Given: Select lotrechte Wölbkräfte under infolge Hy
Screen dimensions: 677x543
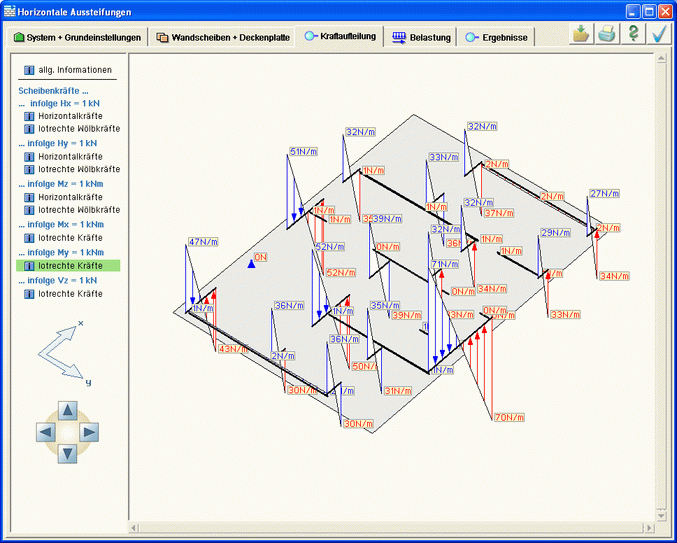Looking at the screenshot, I should 77,170.
